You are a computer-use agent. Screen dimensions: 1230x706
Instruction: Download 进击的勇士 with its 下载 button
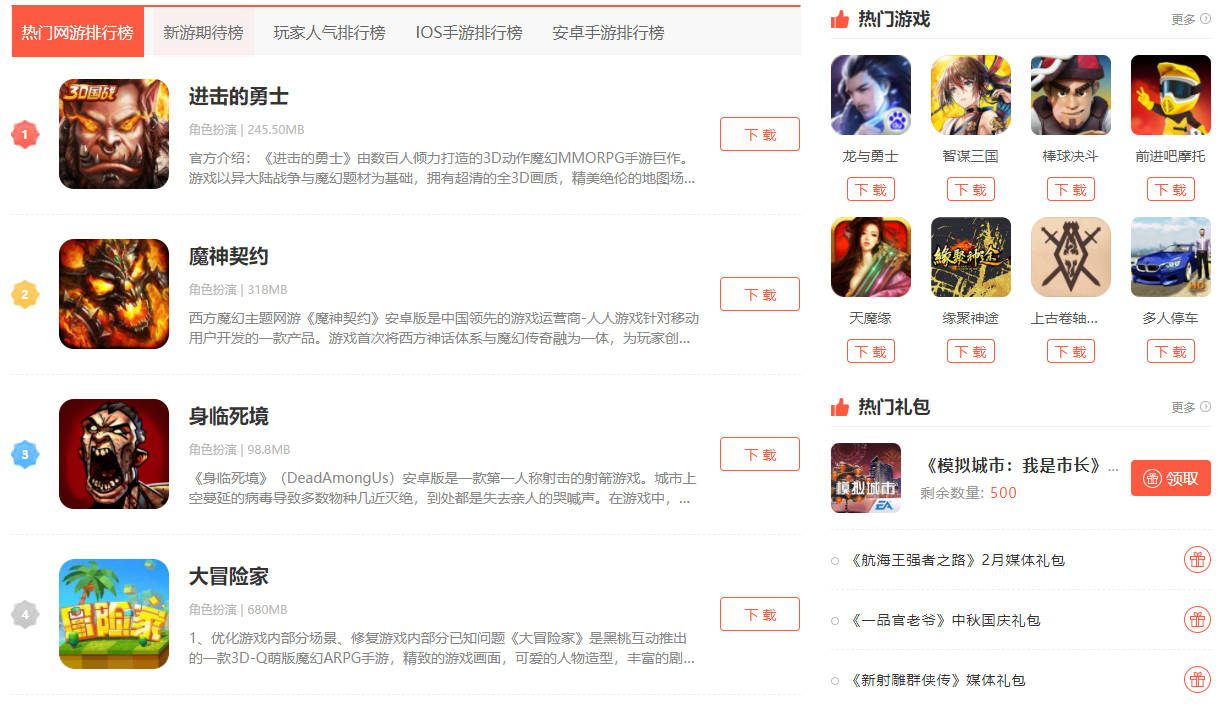tap(760, 134)
